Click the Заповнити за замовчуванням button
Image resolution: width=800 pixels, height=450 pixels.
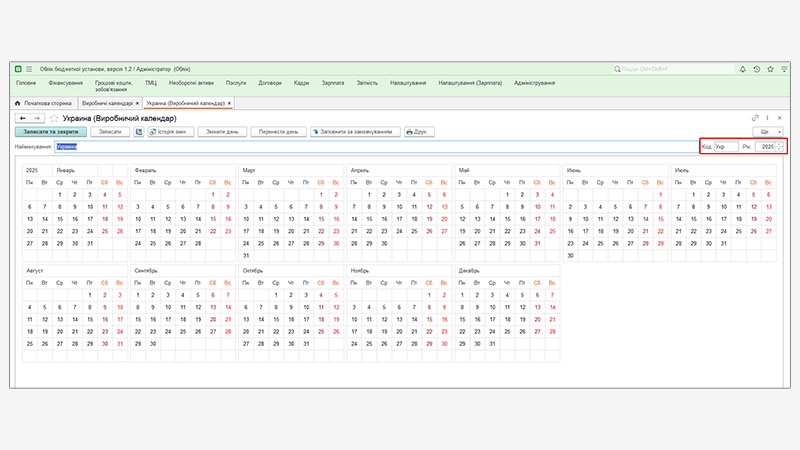coord(357,132)
